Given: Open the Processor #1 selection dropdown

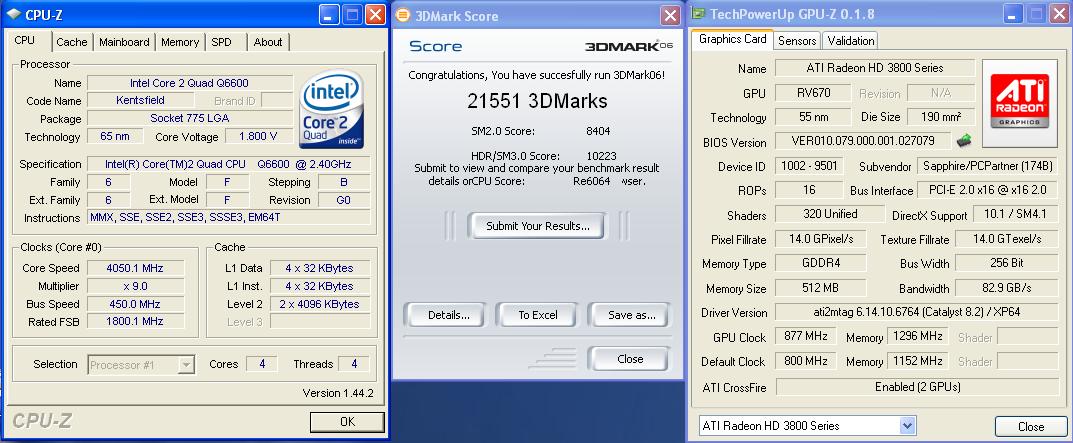Looking at the screenshot, I should pos(185,364).
